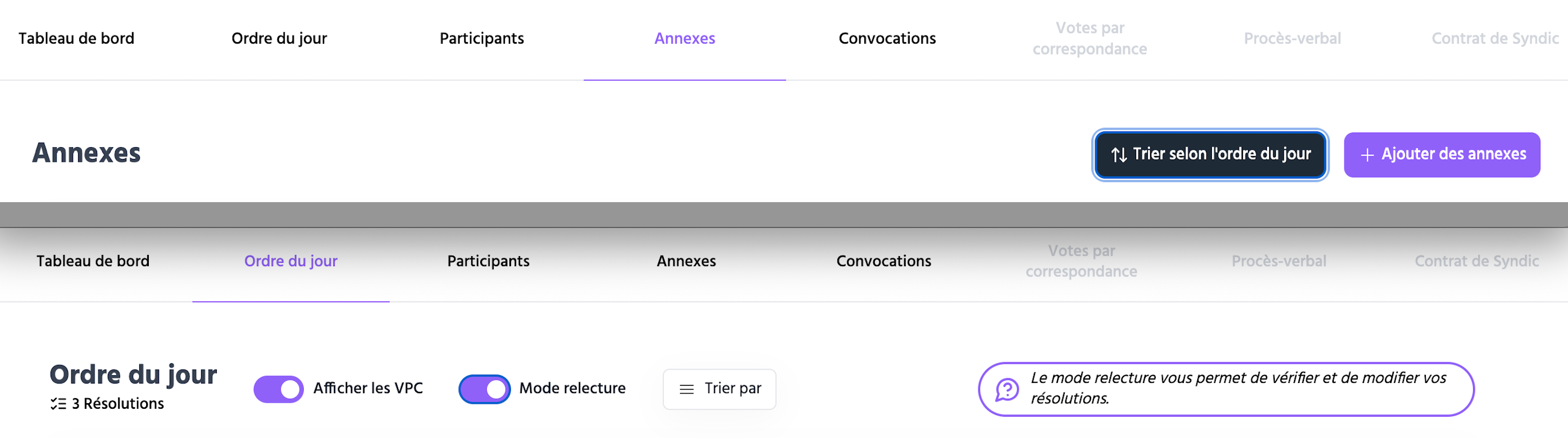
Task: Open the lower Convocations tab
Action: 883,262
